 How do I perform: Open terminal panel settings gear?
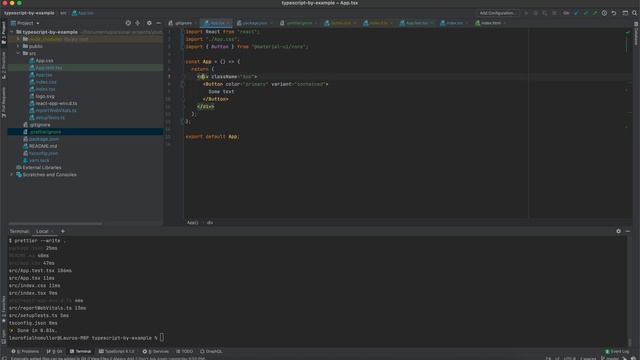[x=618, y=231]
